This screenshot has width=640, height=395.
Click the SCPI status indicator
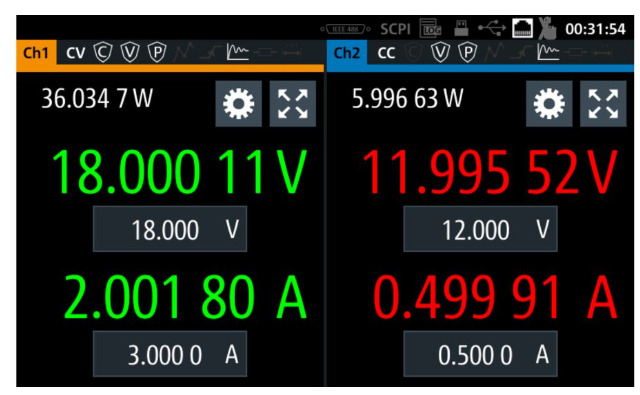coord(395,29)
